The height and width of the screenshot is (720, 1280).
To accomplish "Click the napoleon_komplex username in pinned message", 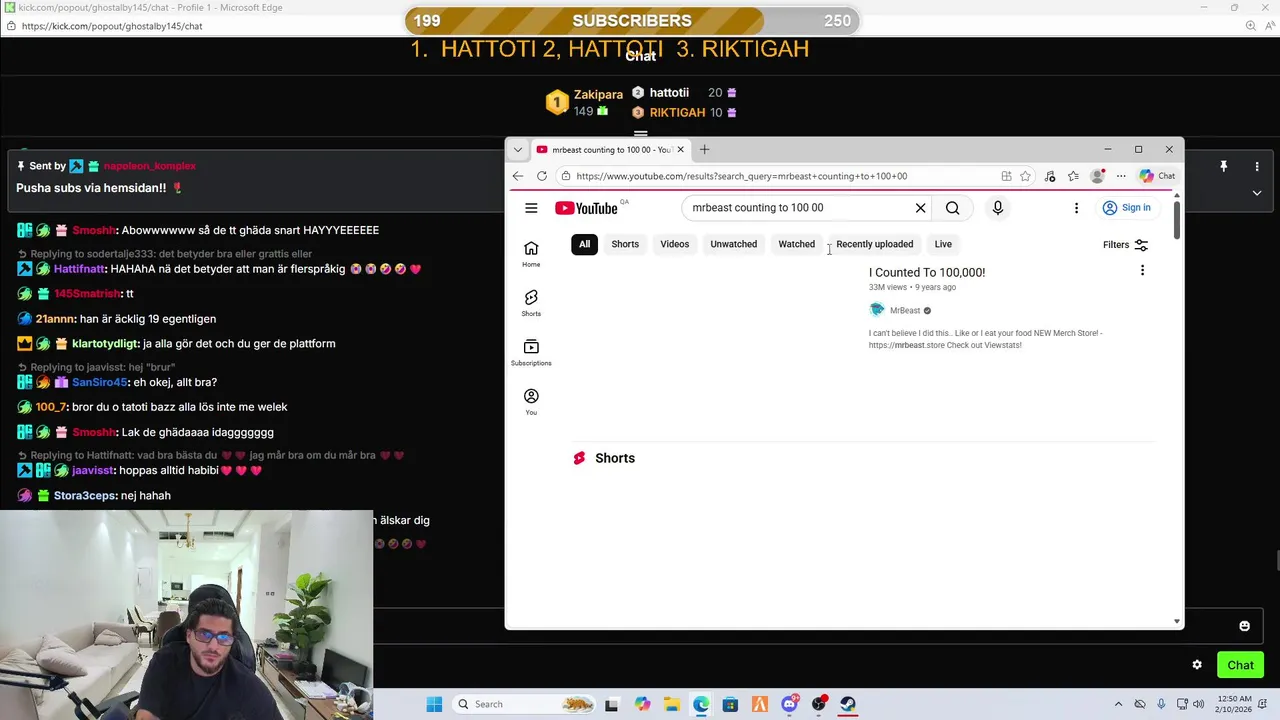I will click(149, 166).
